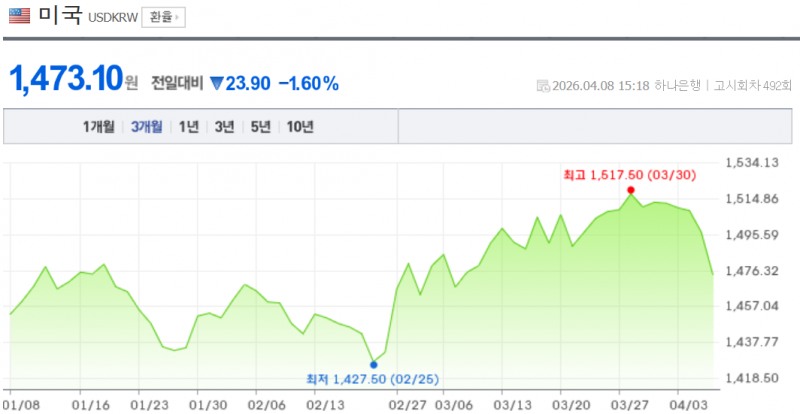Click the red highest-rate marker dot
800x414 pixels.
pos(630,190)
